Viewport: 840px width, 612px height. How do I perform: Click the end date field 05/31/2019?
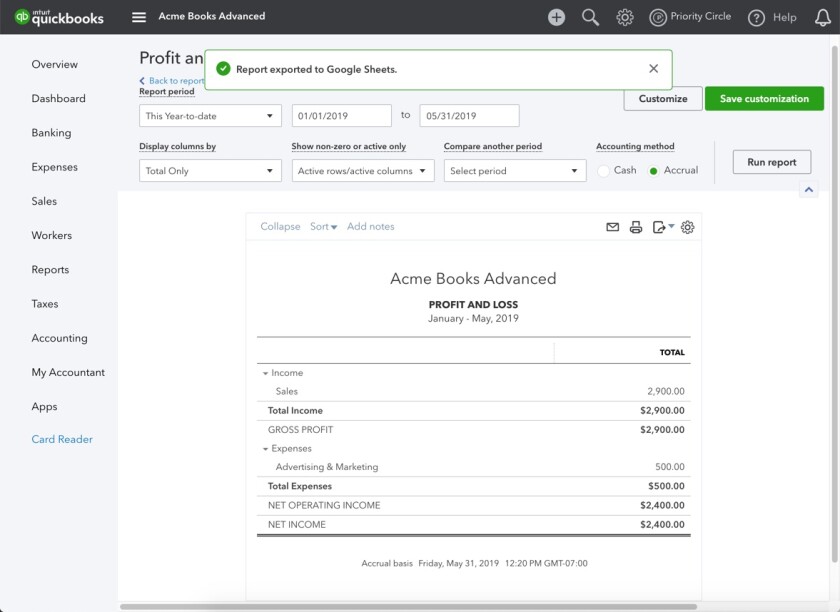pyautogui.click(x=469, y=116)
